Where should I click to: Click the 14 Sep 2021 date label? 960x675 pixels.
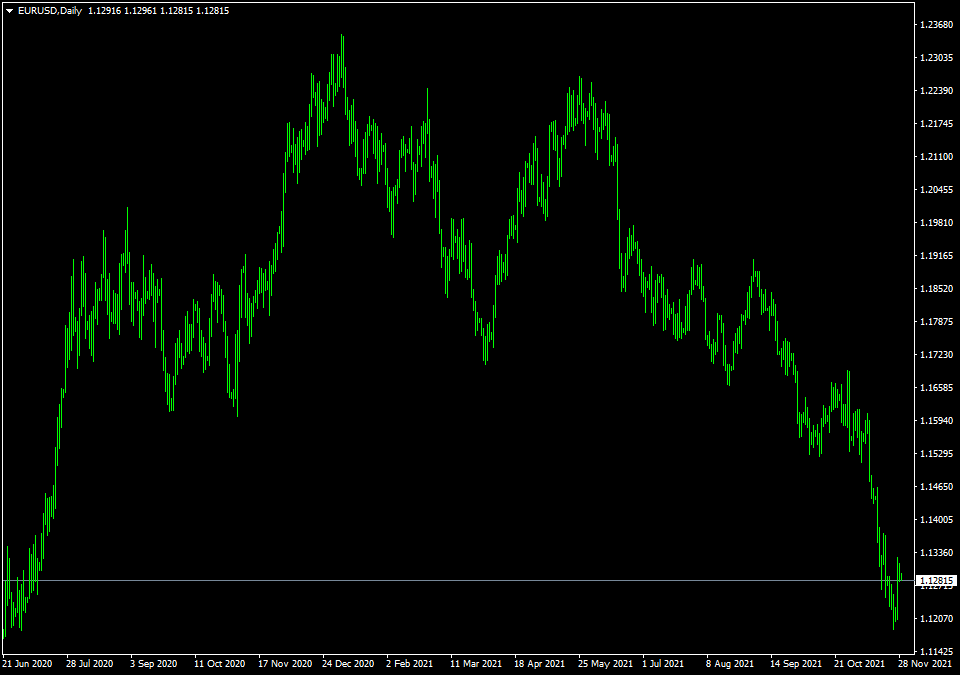tap(795, 664)
